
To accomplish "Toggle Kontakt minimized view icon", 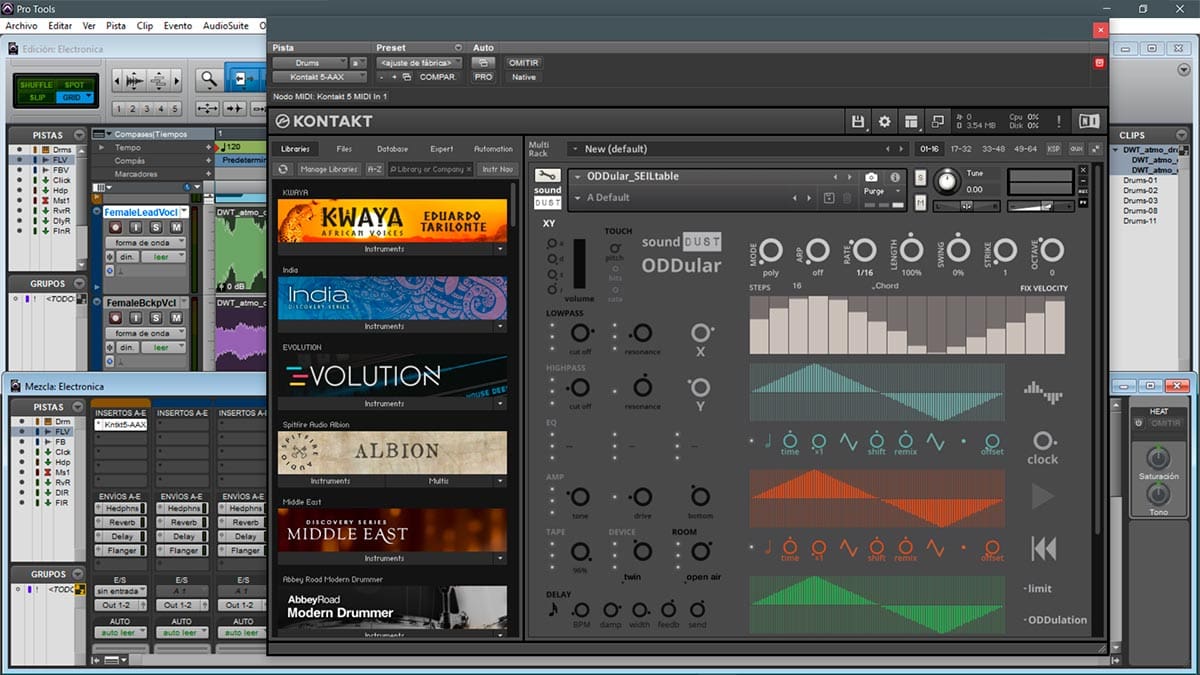I will tap(937, 121).
